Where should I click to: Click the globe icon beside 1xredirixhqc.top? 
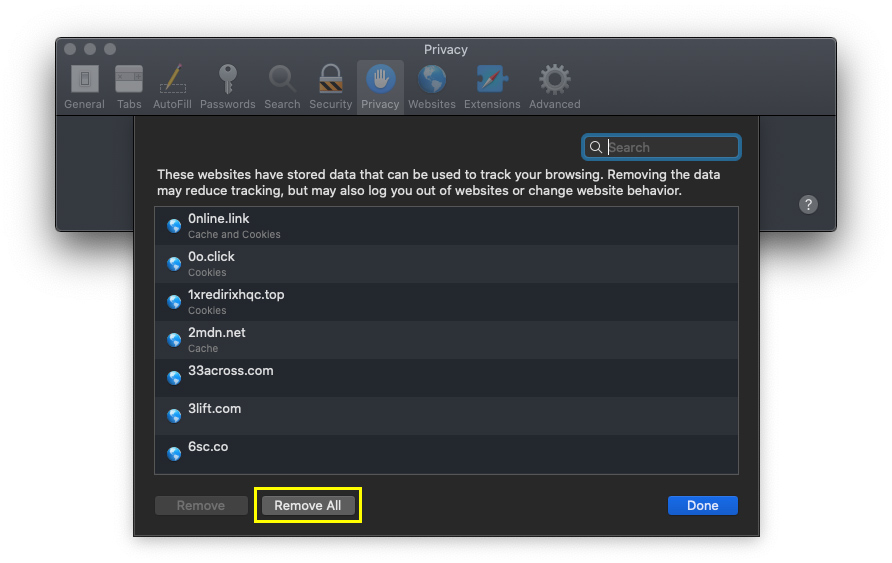tap(174, 302)
